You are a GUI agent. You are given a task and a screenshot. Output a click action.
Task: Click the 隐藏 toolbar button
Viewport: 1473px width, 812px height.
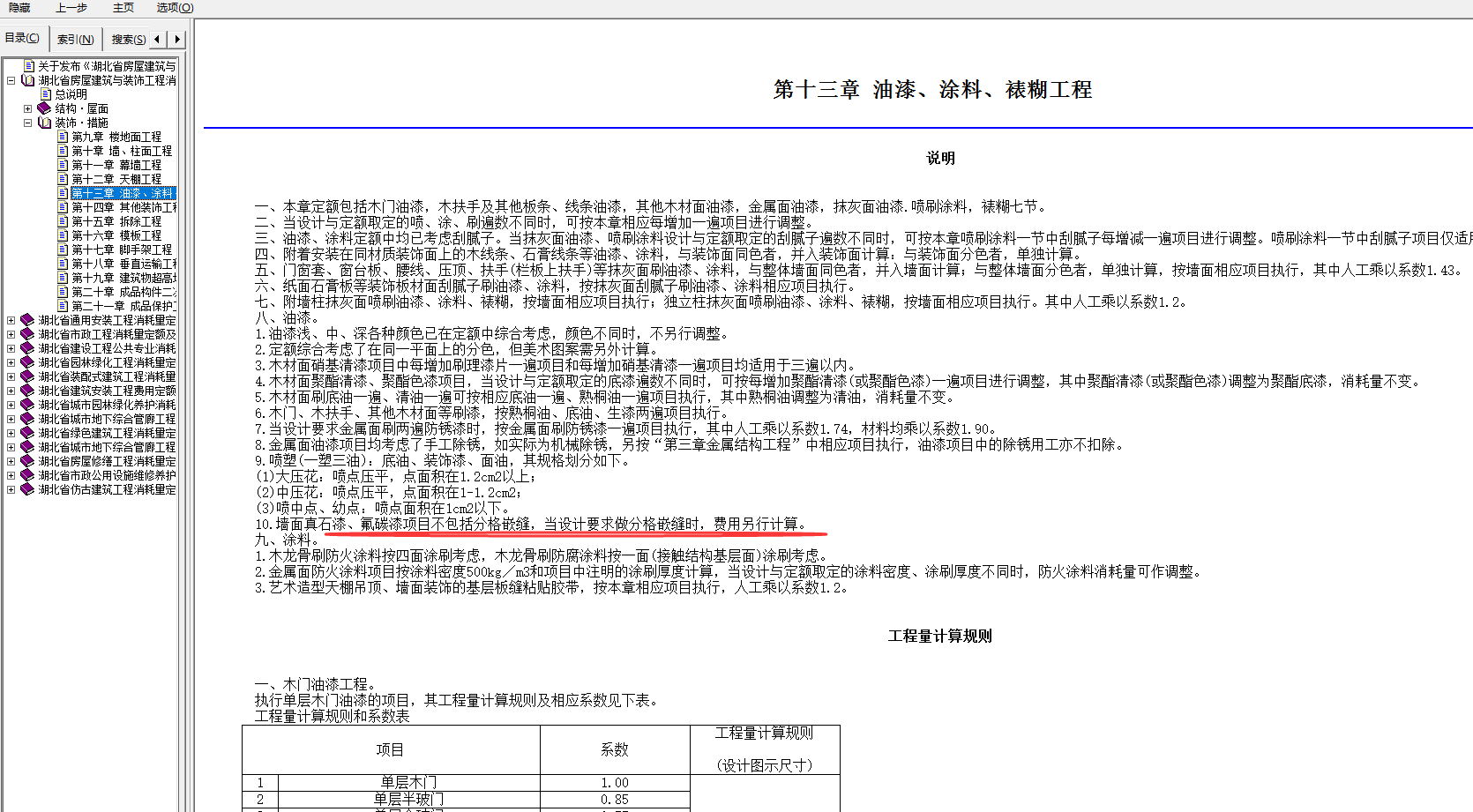[x=19, y=7]
